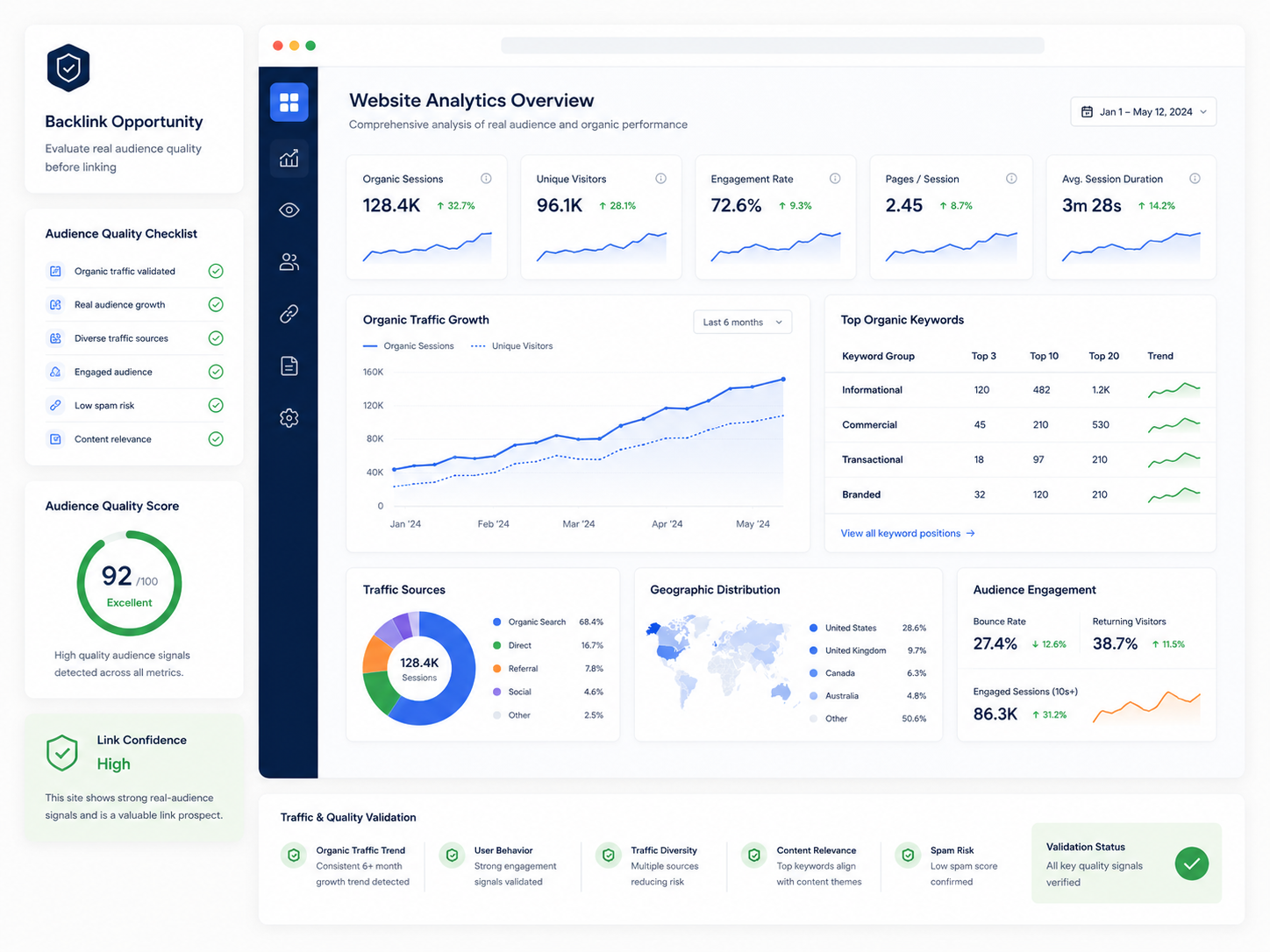This screenshot has height=952, width=1270.
Task: Open the Jan 1 – May 12, 2024 date dropdown
Action: [x=1143, y=111]
